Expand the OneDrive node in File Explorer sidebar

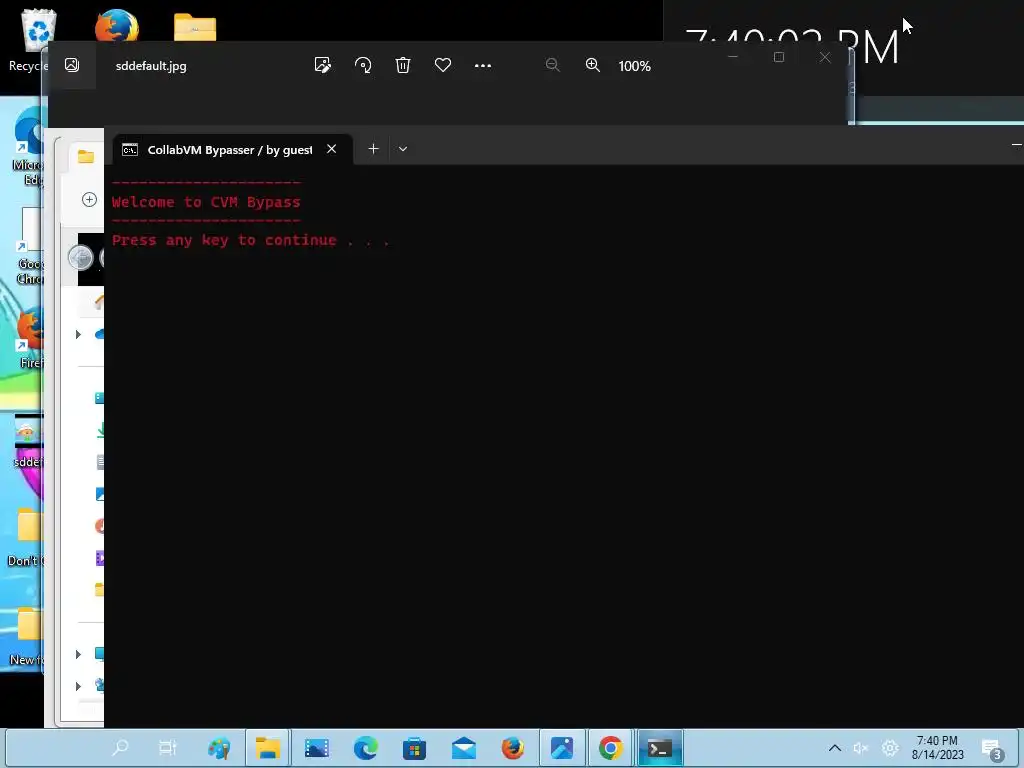click(x=78, y=334)
